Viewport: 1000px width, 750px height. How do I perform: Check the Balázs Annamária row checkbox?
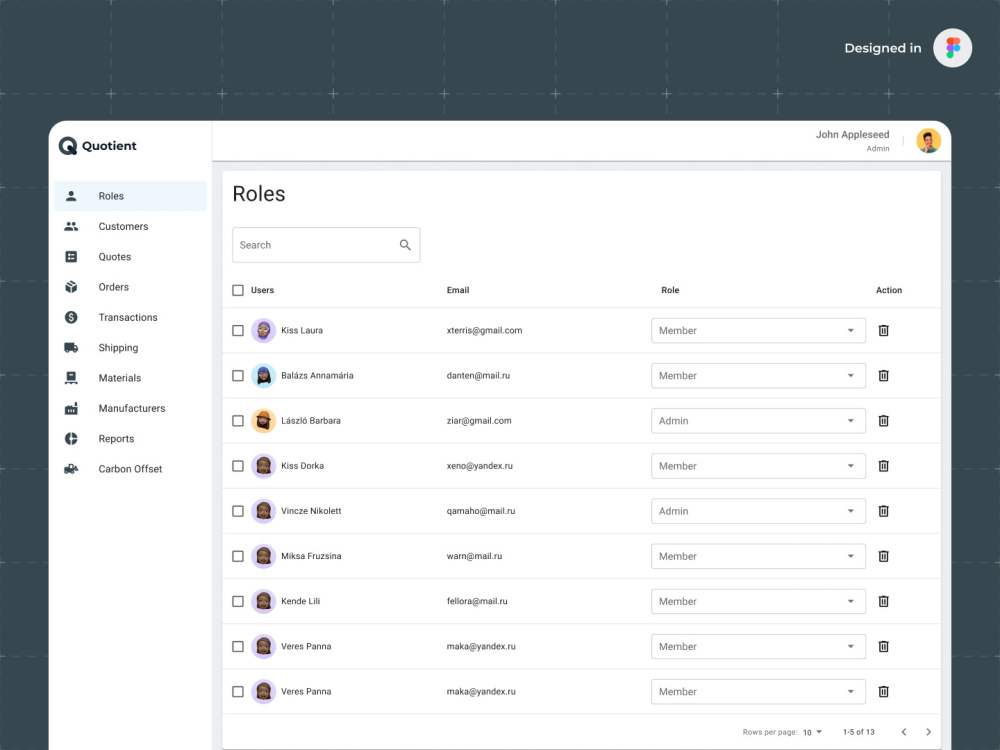pos(238,376)
